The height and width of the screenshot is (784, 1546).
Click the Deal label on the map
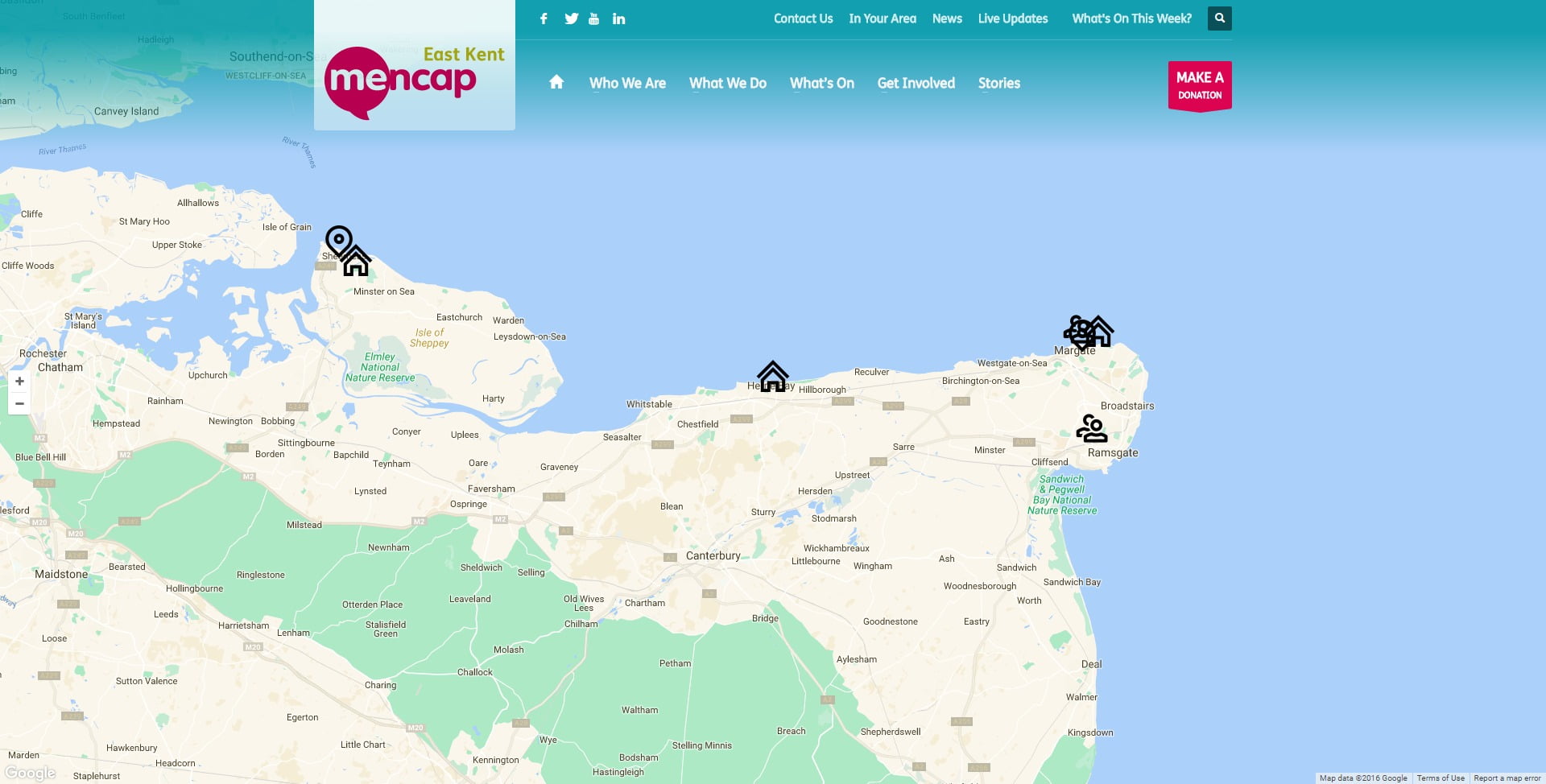tap(1091, 664)
